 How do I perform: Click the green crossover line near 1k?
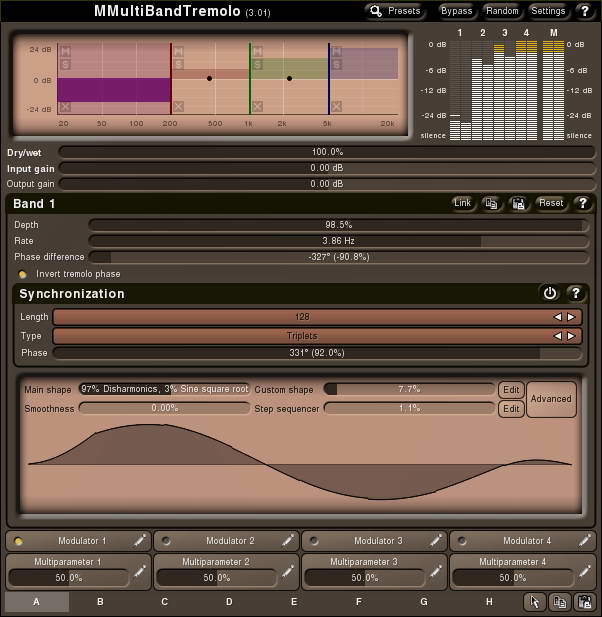(x=250, y=79)
